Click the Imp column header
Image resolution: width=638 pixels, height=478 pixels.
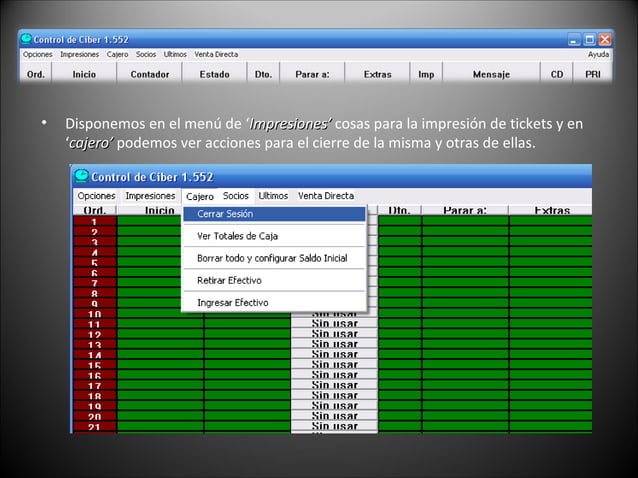point(426,74)
